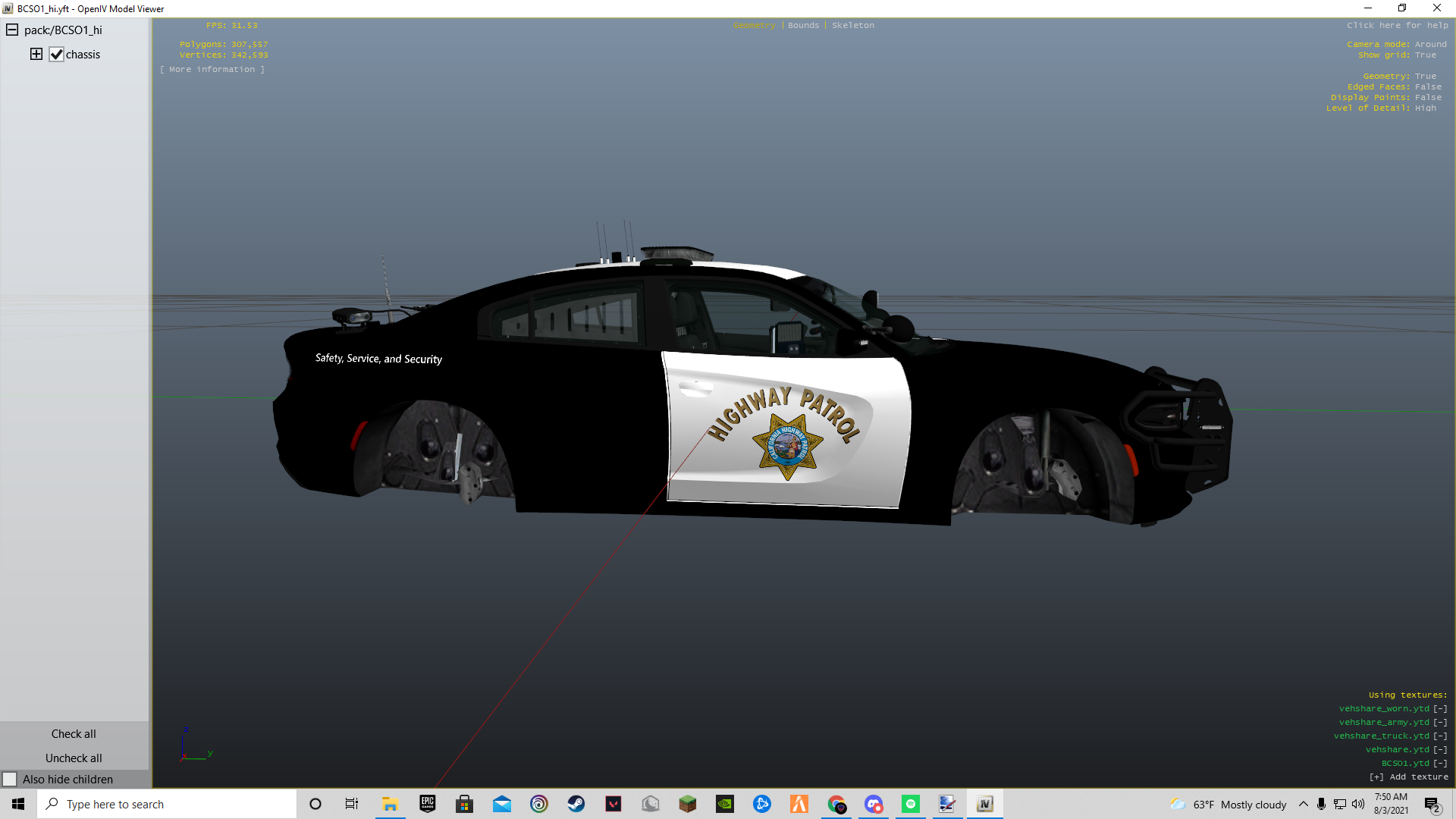
Task: Expand the chassis tree node
Action: point(36,54)
